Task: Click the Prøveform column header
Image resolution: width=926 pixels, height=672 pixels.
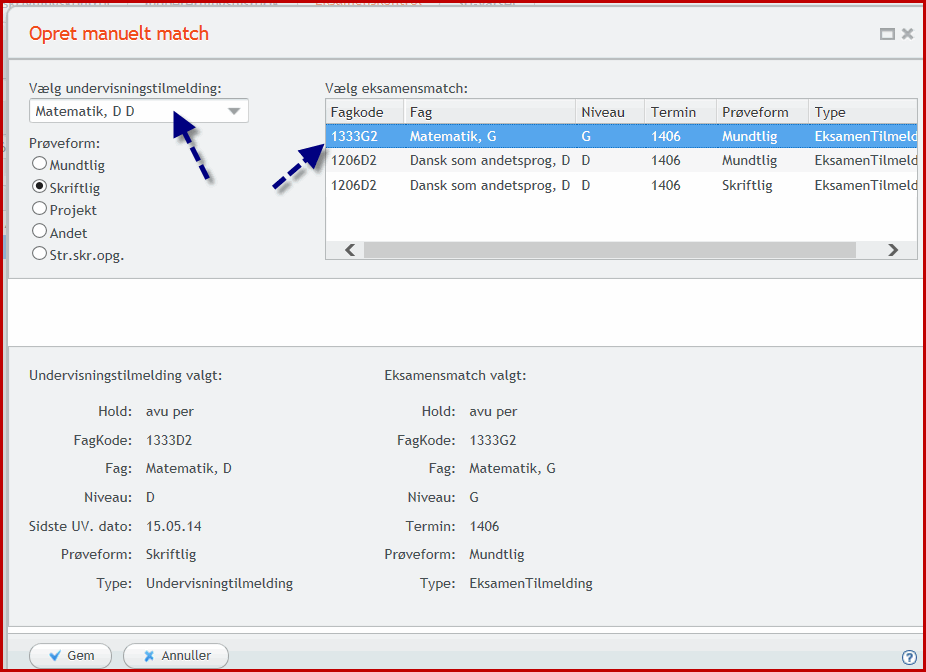Action: [x=762, y=112]
